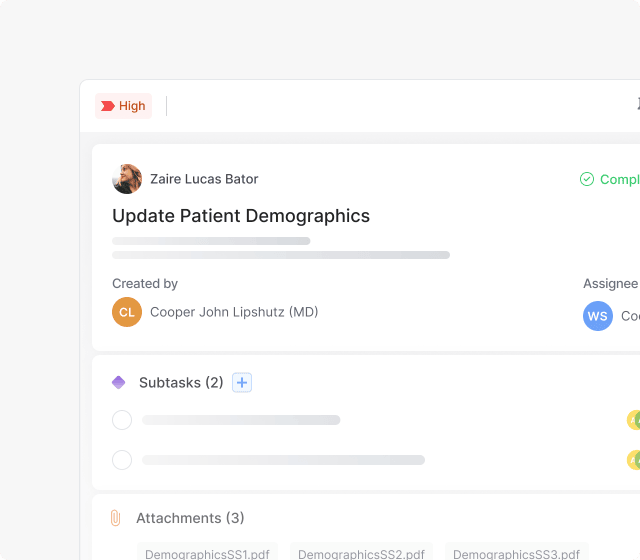The width and height of the screenshot is (640, 560).
Task: Click second subtask's assignee avatar
Action: [x=634, y=460]
